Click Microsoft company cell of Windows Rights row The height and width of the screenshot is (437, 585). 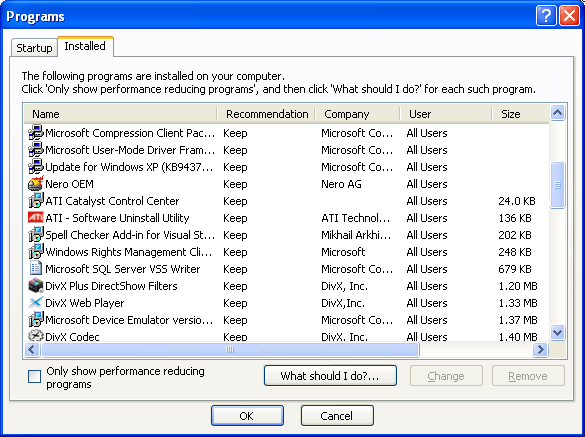343,252
